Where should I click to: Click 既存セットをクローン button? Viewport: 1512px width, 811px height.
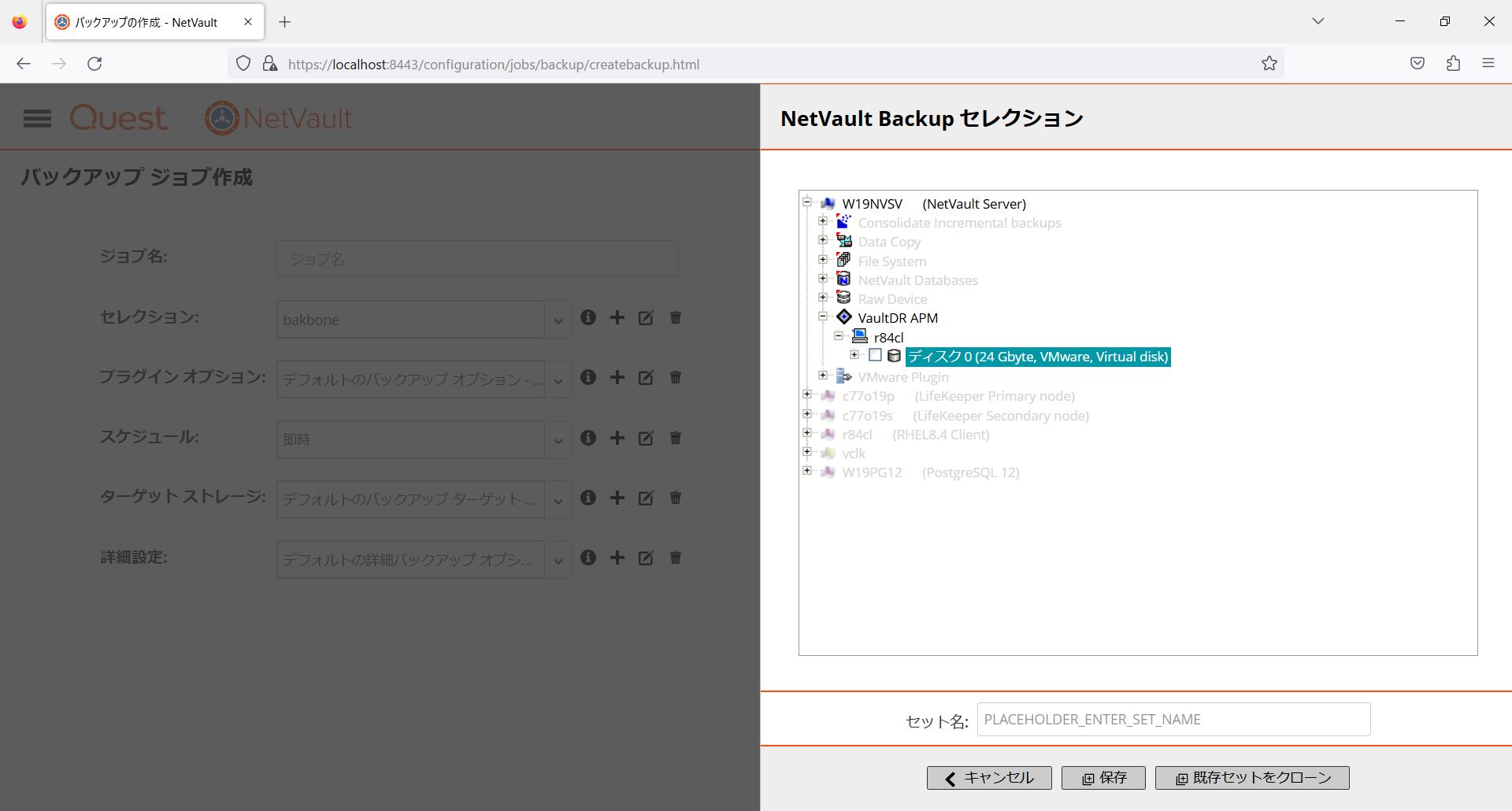[1252, 778]
